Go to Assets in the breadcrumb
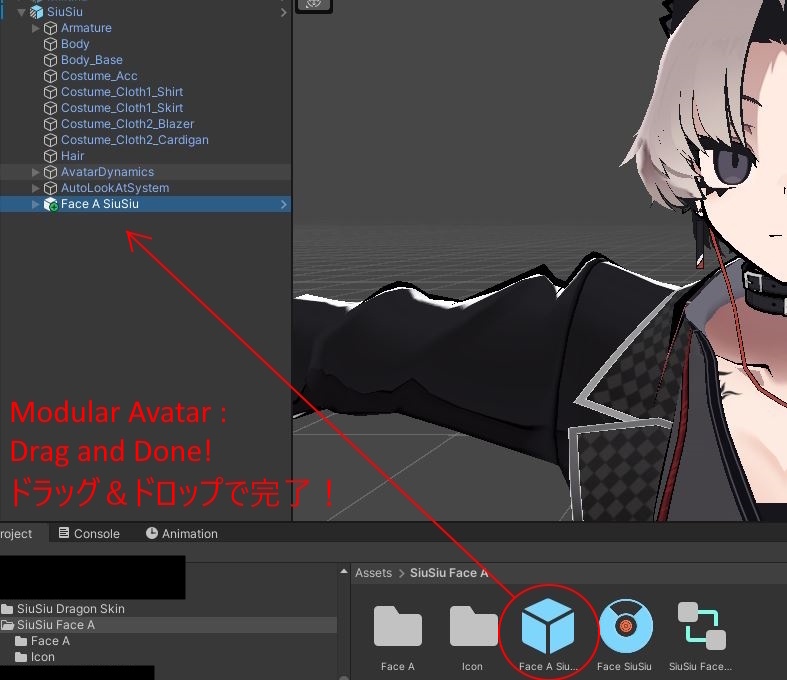Screen dimensions: 787x680 tap(373, 573)
